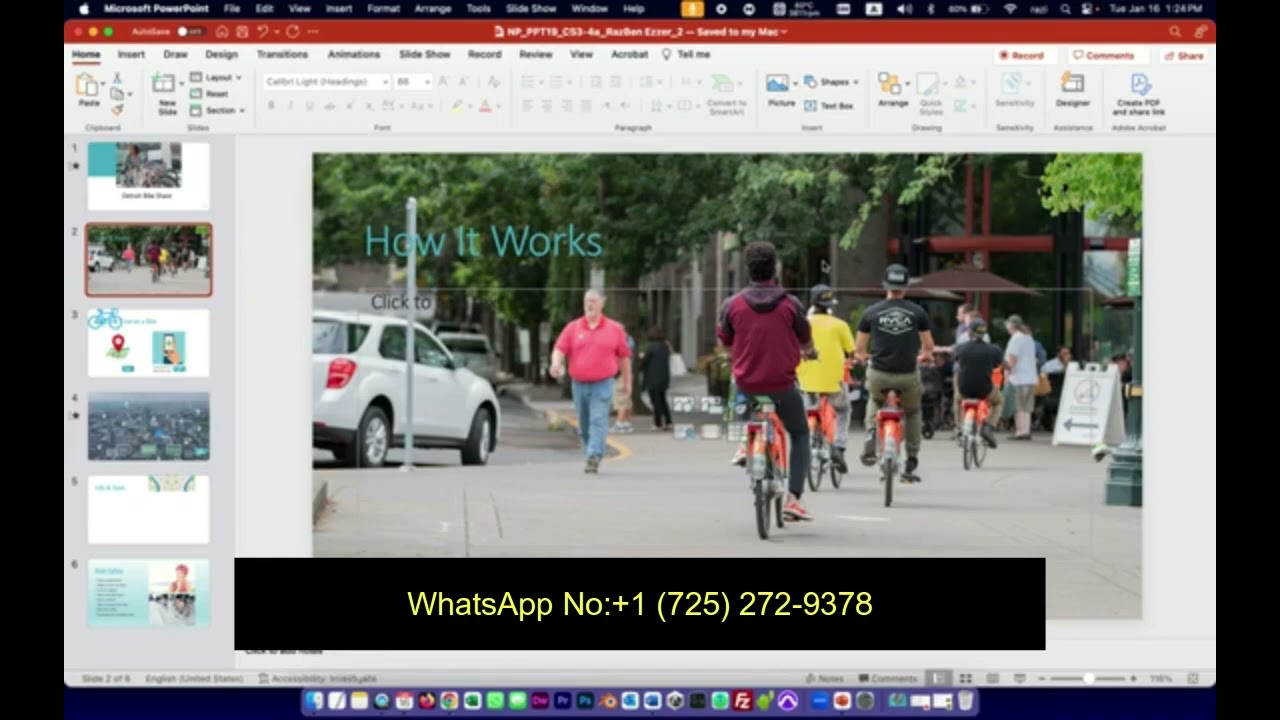Toggle Strikethrough formatting

tap(329, 105)
